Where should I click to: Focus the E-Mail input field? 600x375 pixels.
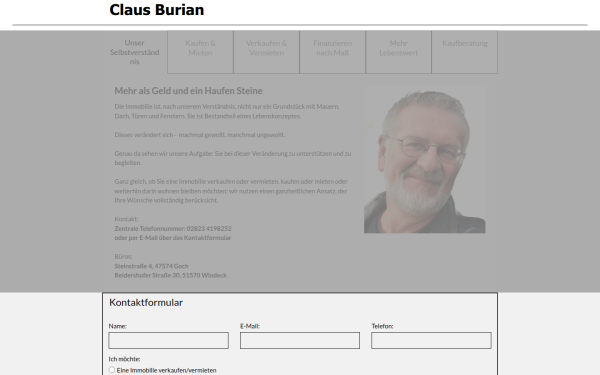pos(300,340)
